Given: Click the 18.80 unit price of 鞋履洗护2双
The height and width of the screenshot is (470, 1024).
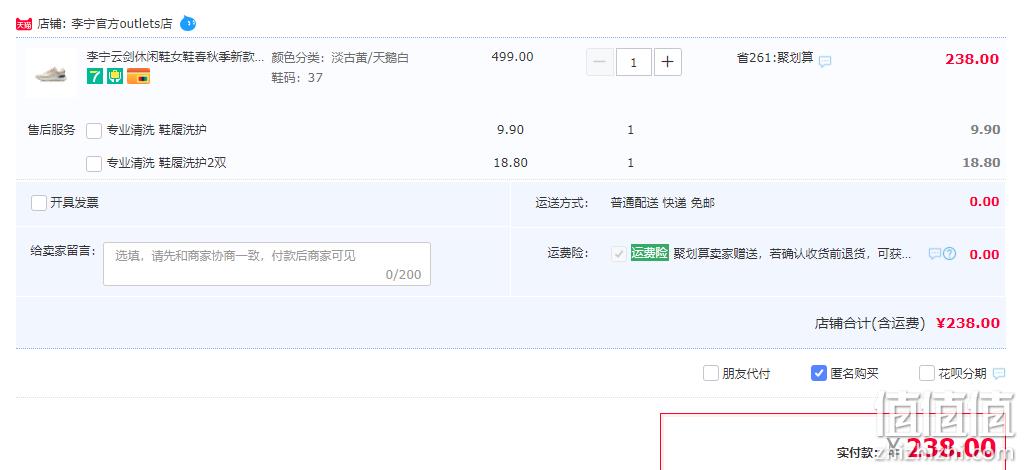Looking at the screenshot, I should click(511, 163).
